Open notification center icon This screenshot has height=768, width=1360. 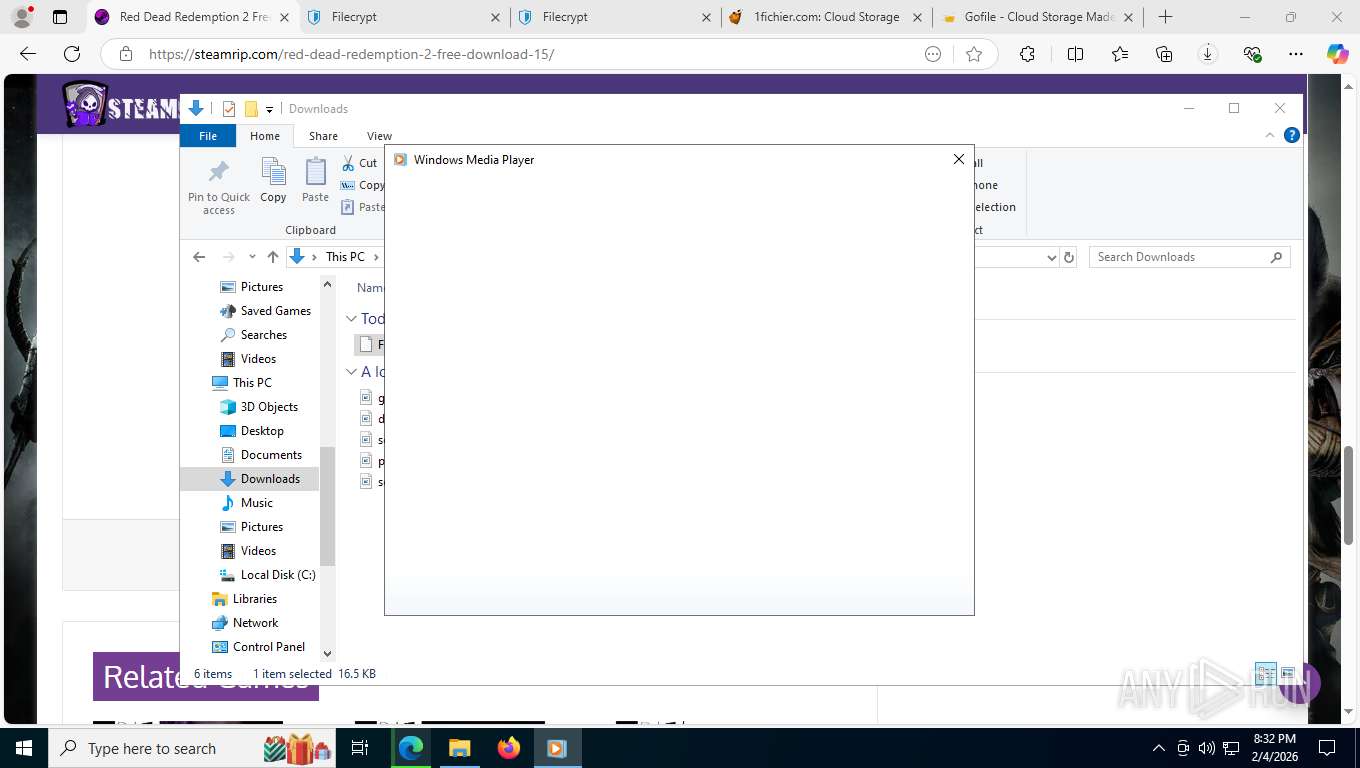point(1327,748)
